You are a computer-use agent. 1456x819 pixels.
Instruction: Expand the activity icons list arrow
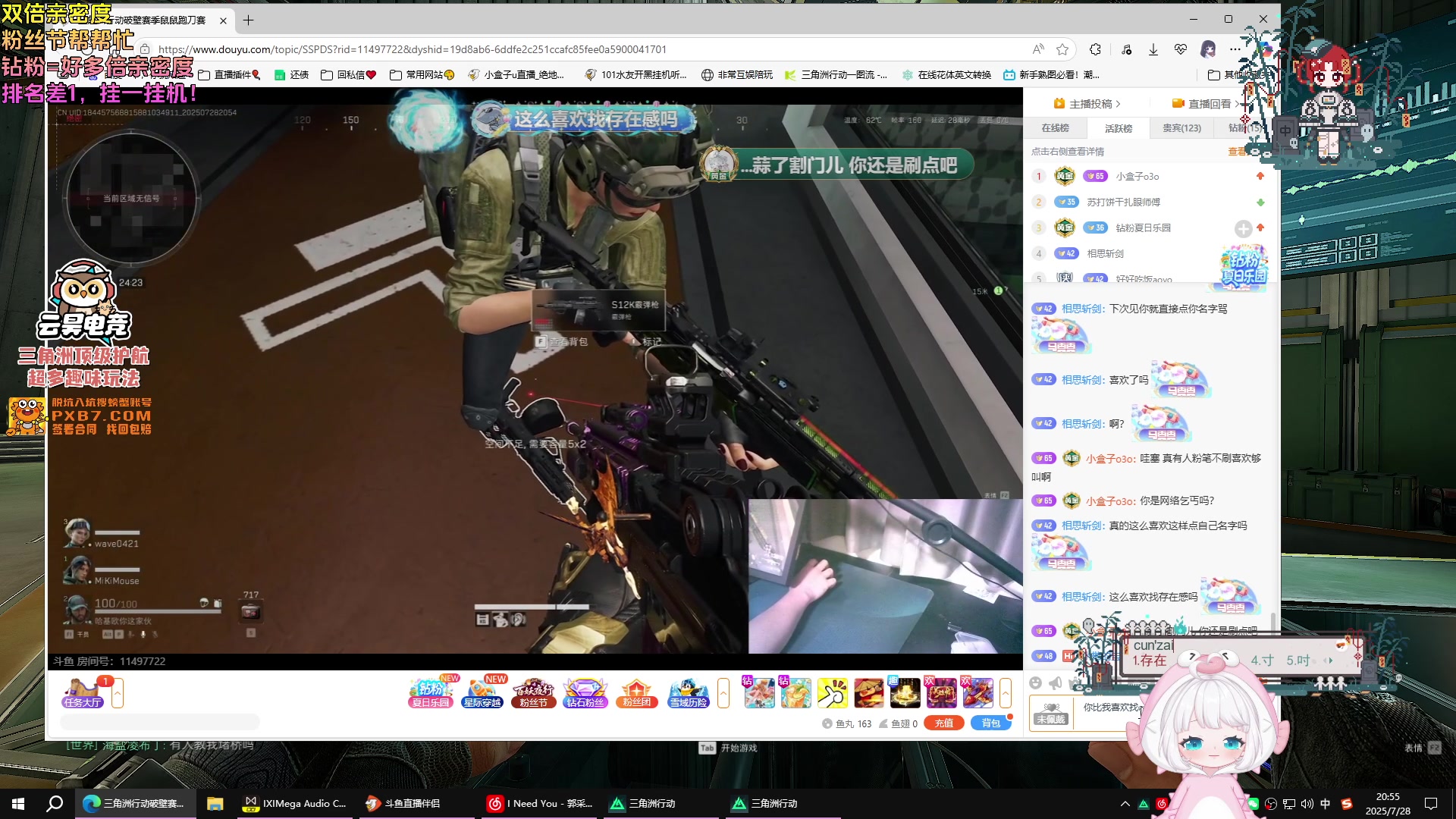[723, 693]
